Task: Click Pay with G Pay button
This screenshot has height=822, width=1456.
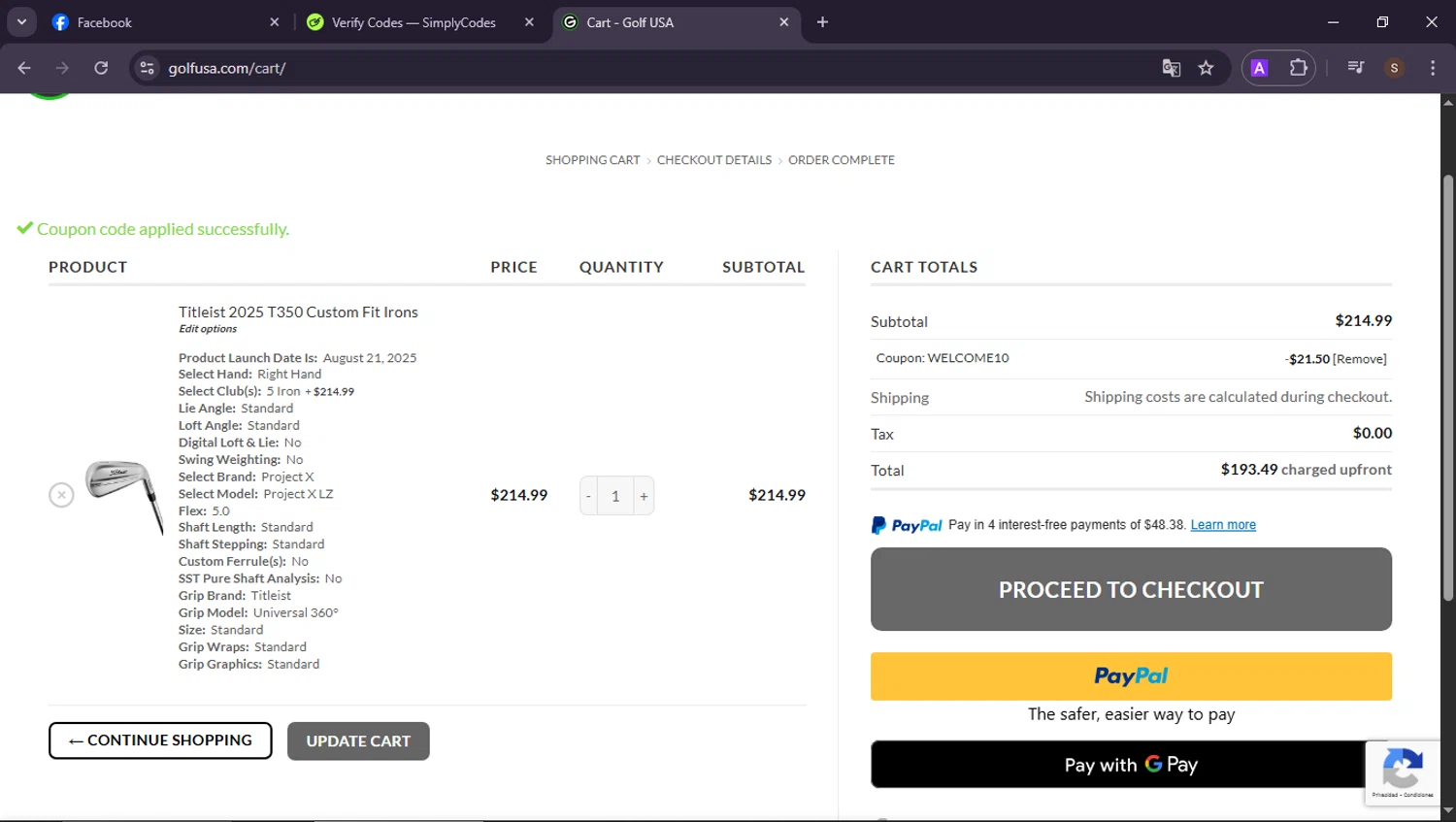Action: 1131,765
